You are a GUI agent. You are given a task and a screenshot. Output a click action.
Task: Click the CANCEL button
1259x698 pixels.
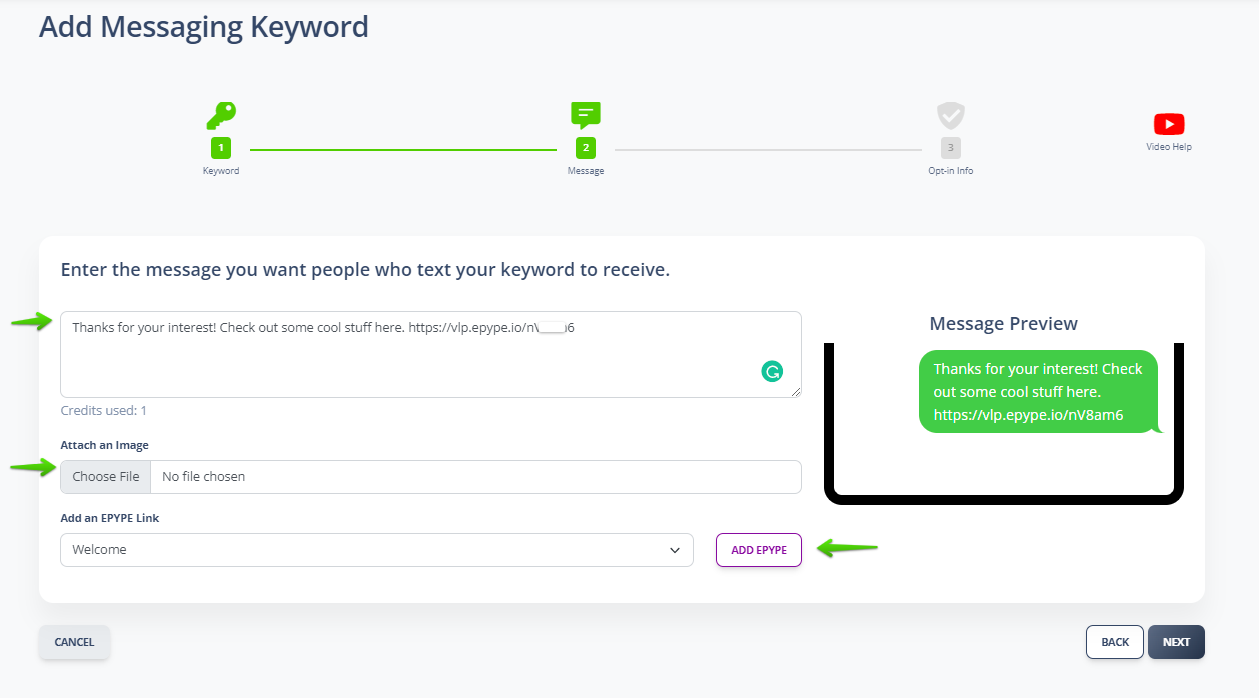pos(74,642)
